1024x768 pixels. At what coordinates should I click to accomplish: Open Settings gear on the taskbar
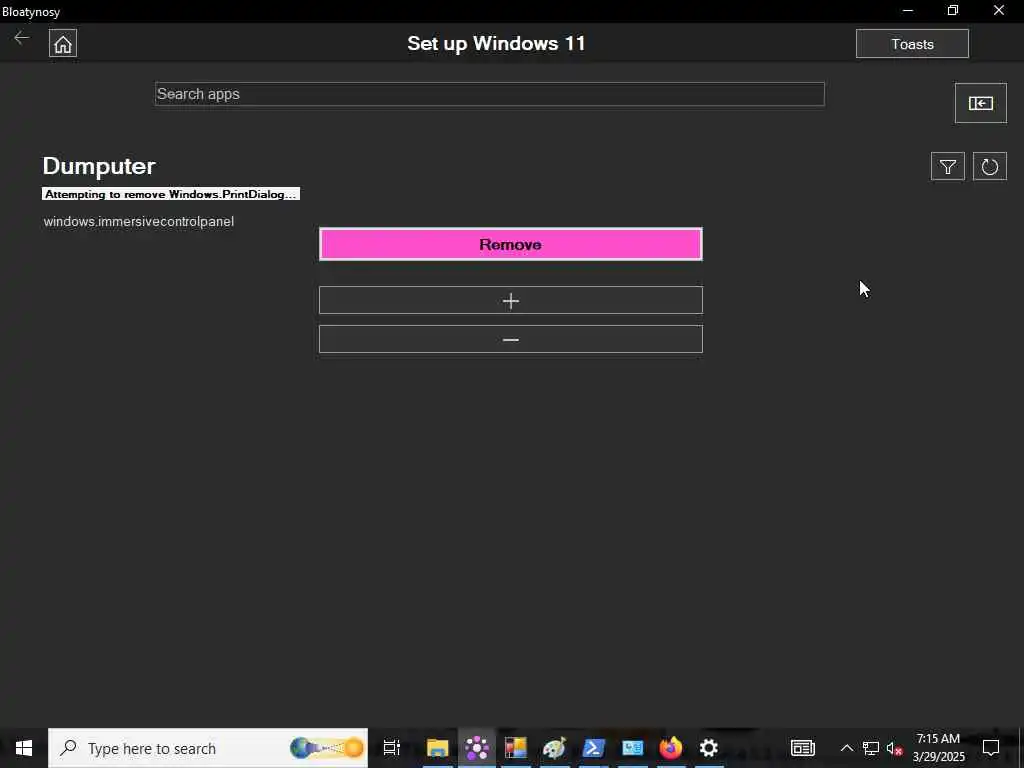[x=709, y=748]
